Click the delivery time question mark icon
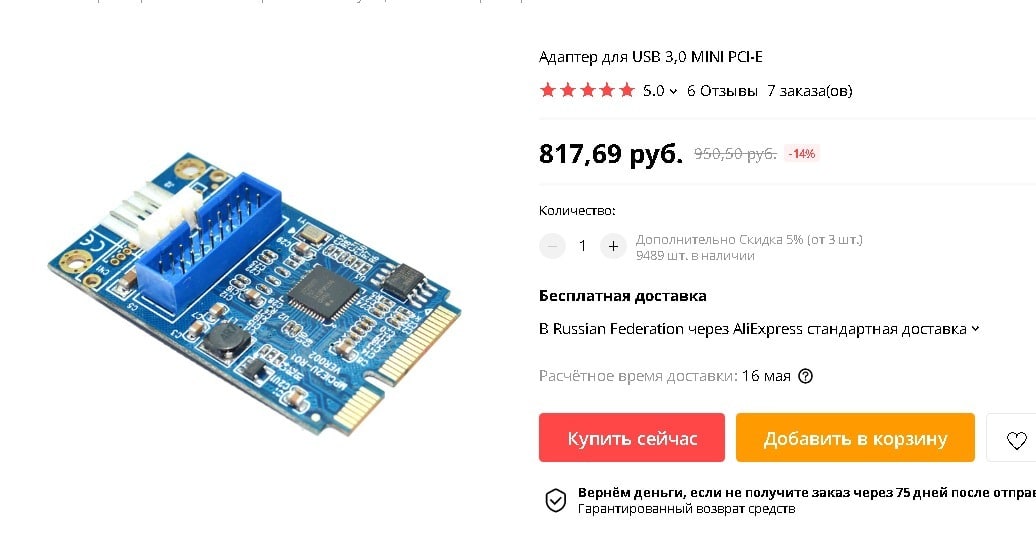The image size is (1036, 533). 805,376
